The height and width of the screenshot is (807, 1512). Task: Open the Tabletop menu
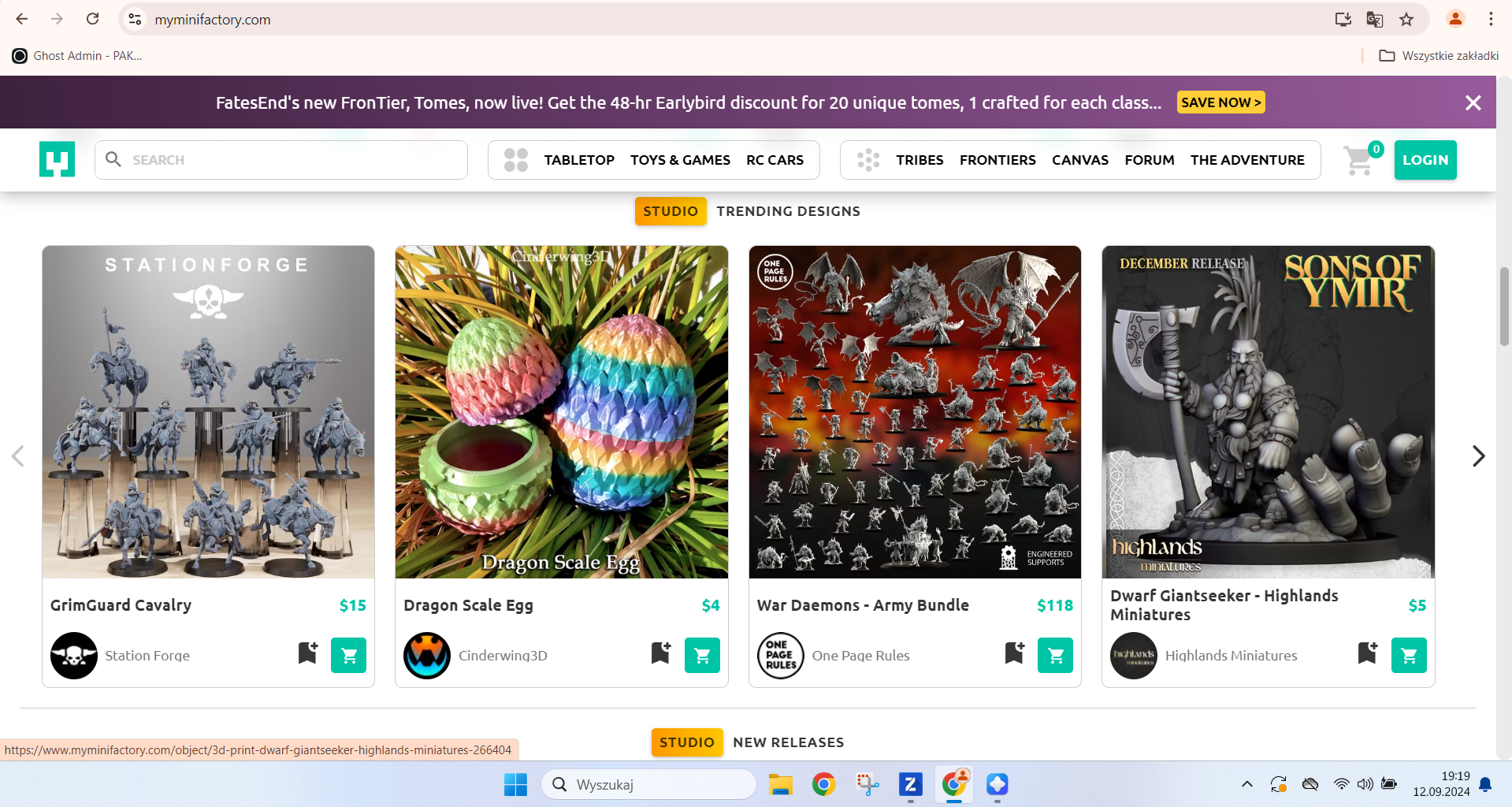coord(579,160)
